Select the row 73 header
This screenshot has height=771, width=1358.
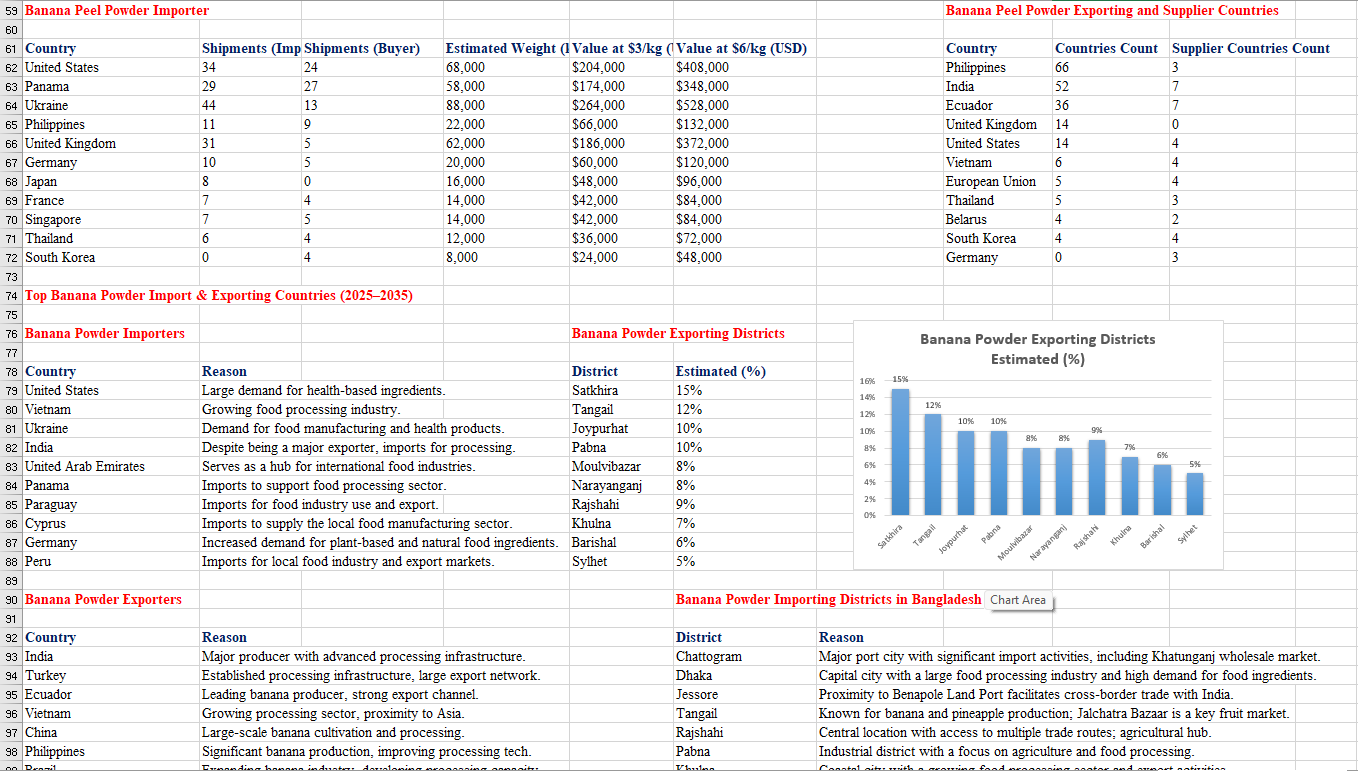(x=11, y=276)
